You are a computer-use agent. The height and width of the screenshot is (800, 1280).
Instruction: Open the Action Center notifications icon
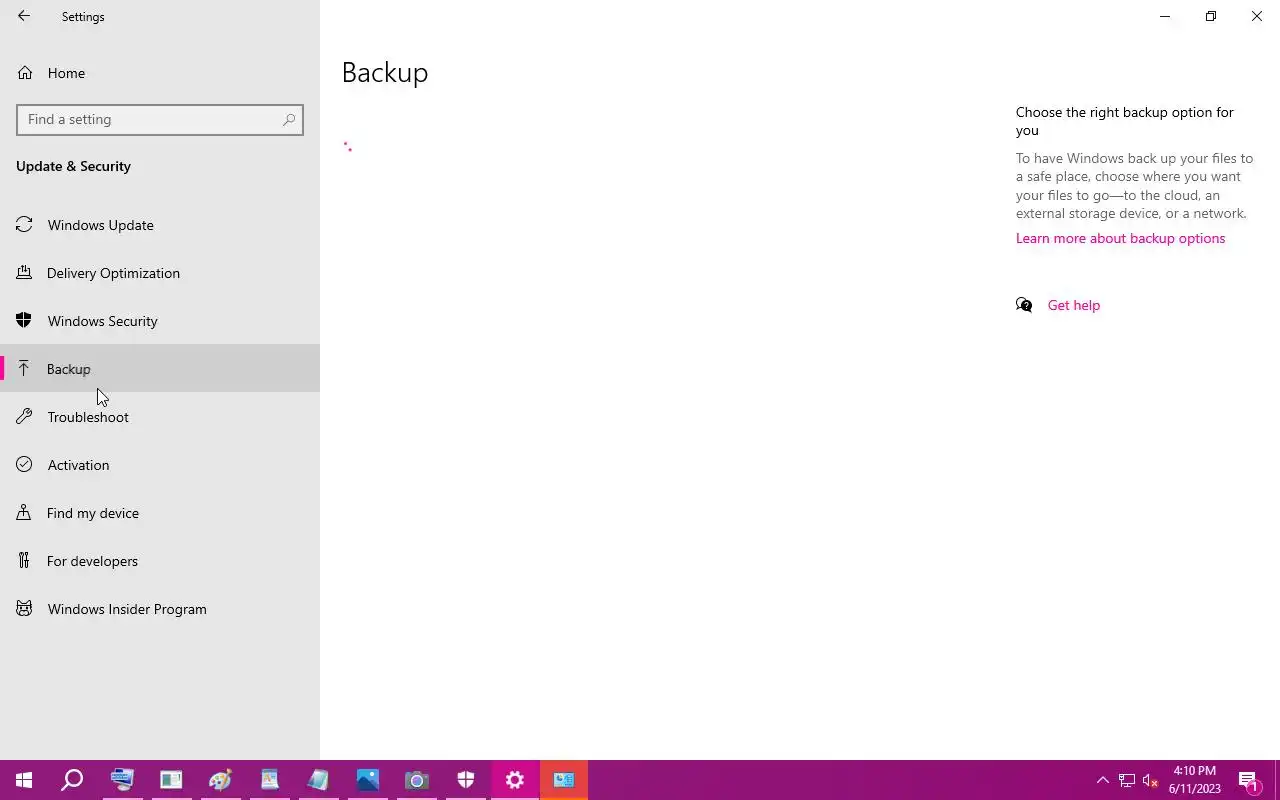click(x=1248, y=780)
